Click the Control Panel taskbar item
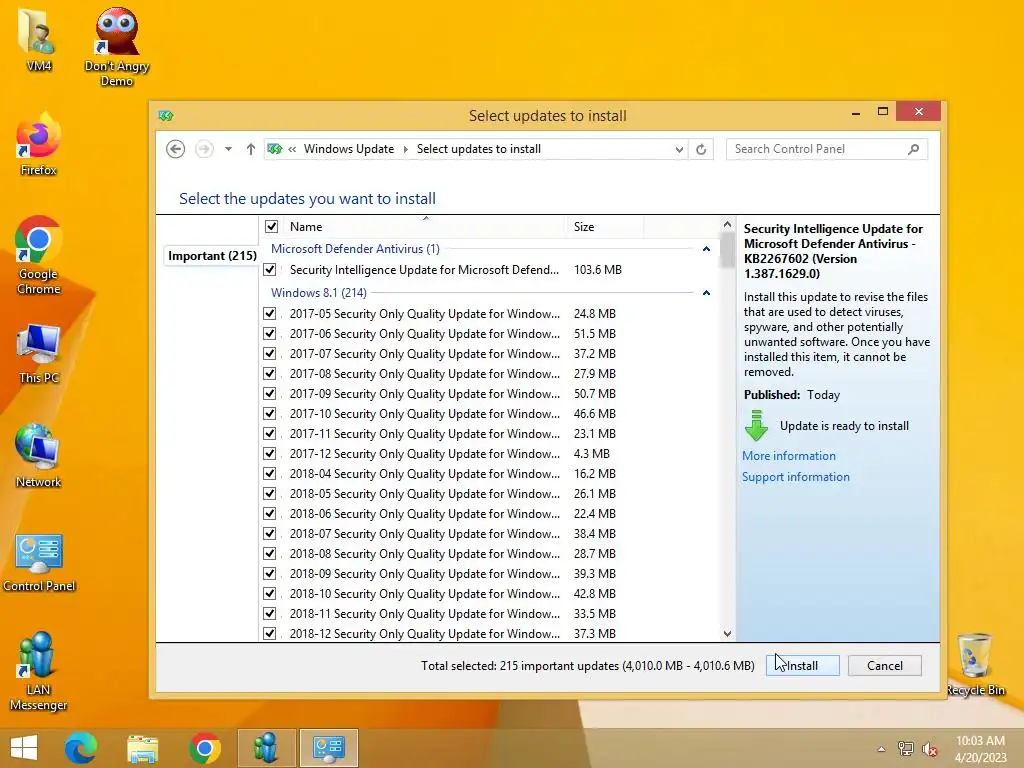Image resolution: width=1024 pixels, height=768 pixels. coord(328,748)
